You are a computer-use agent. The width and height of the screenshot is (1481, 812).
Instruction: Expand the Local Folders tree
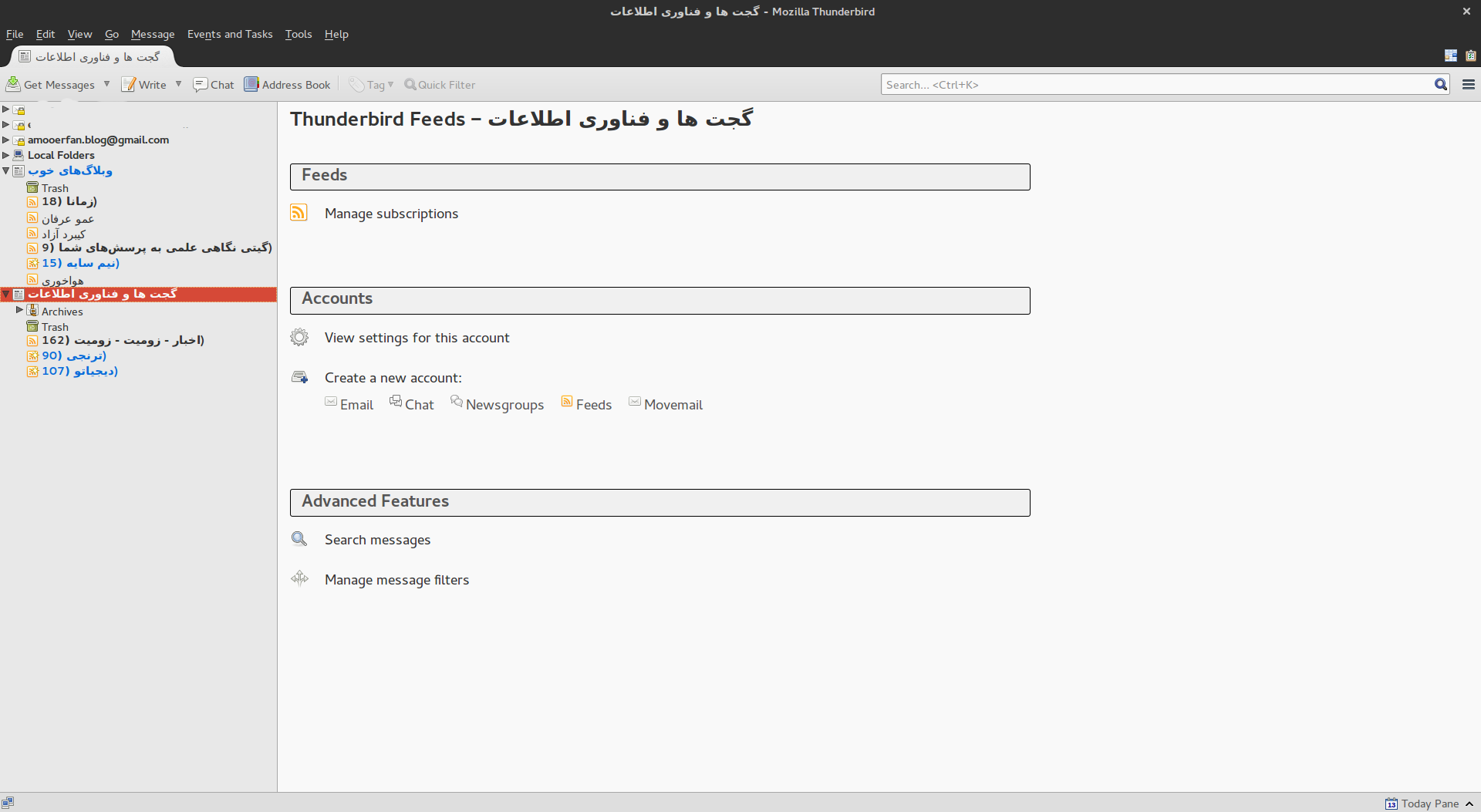[x=6, y=155]
